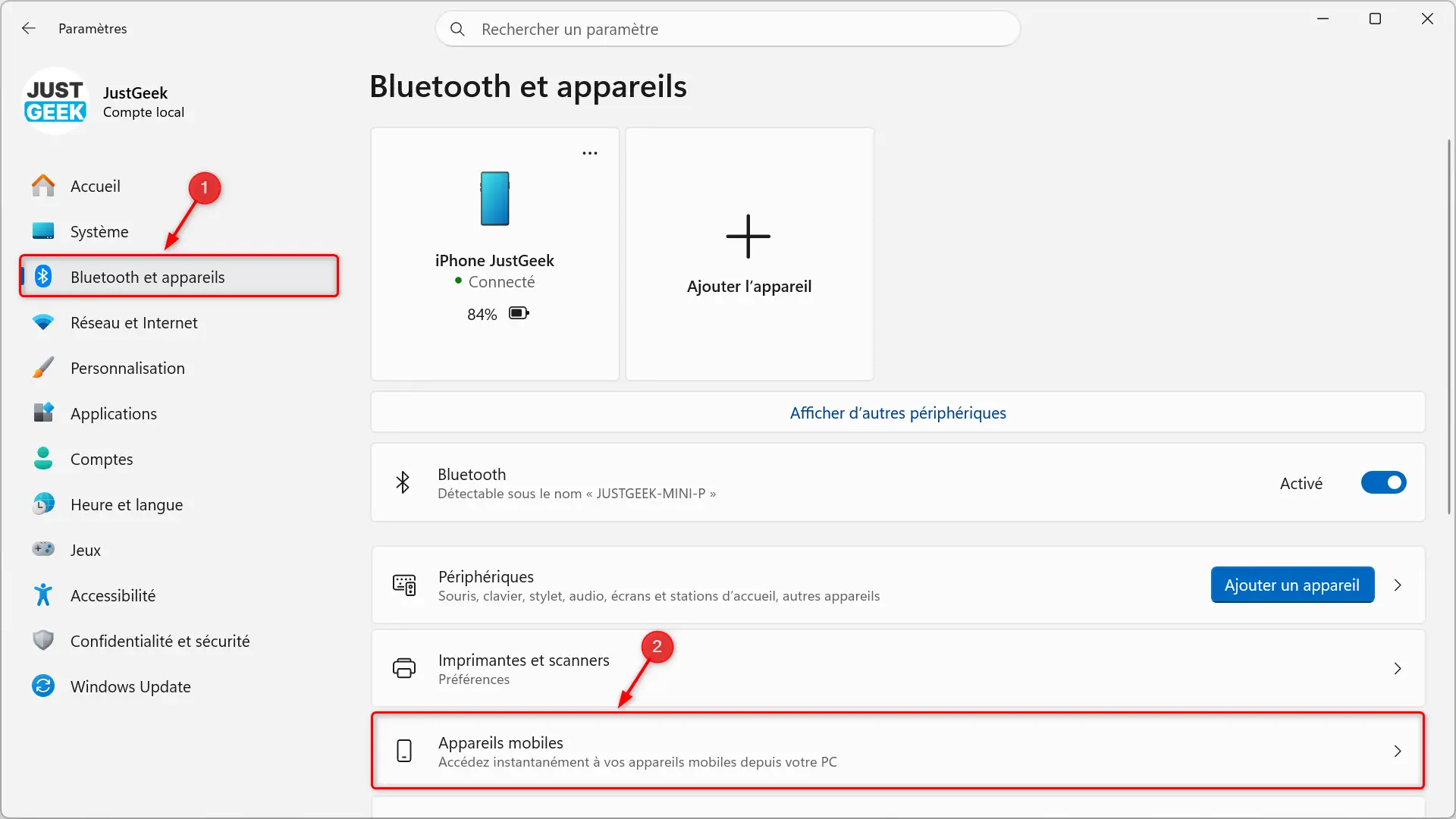Expand Imprimantes et scanners chevron
The width and height of the screenshot is (1456, 819).
tap(1398, 669)
